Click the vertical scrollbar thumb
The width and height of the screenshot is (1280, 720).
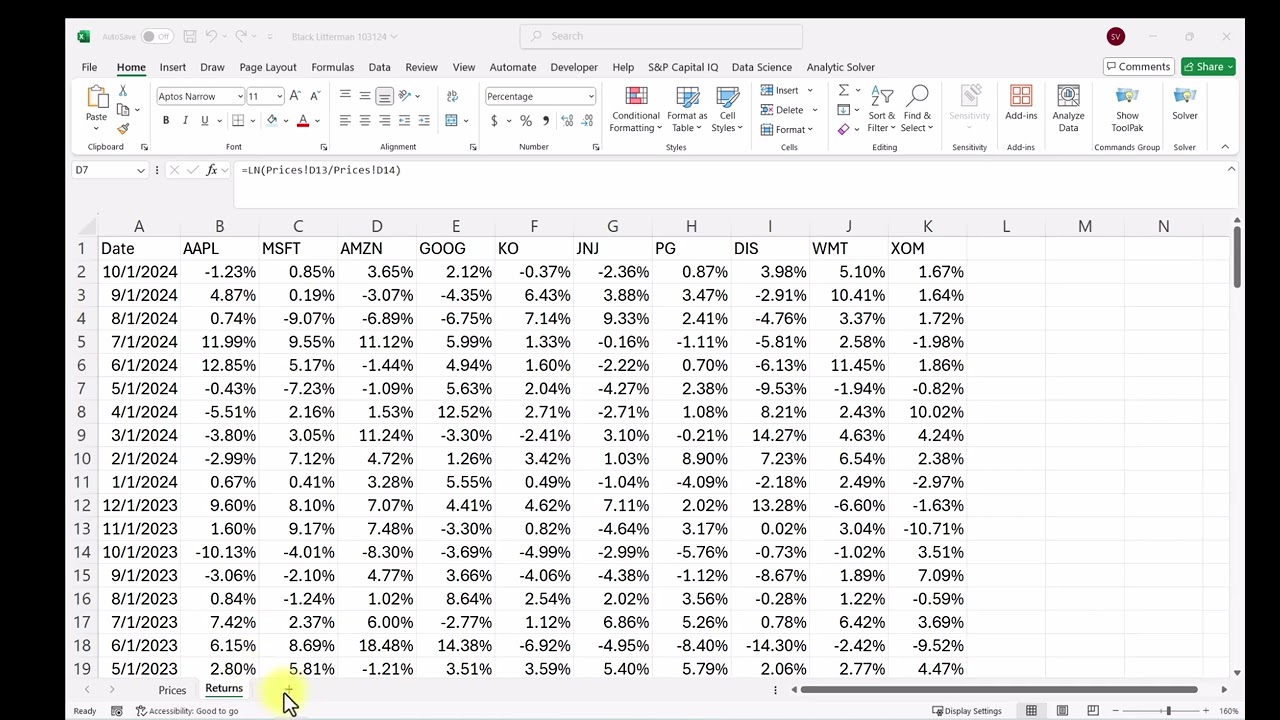pyautogui.click(x=1237, y=257)
